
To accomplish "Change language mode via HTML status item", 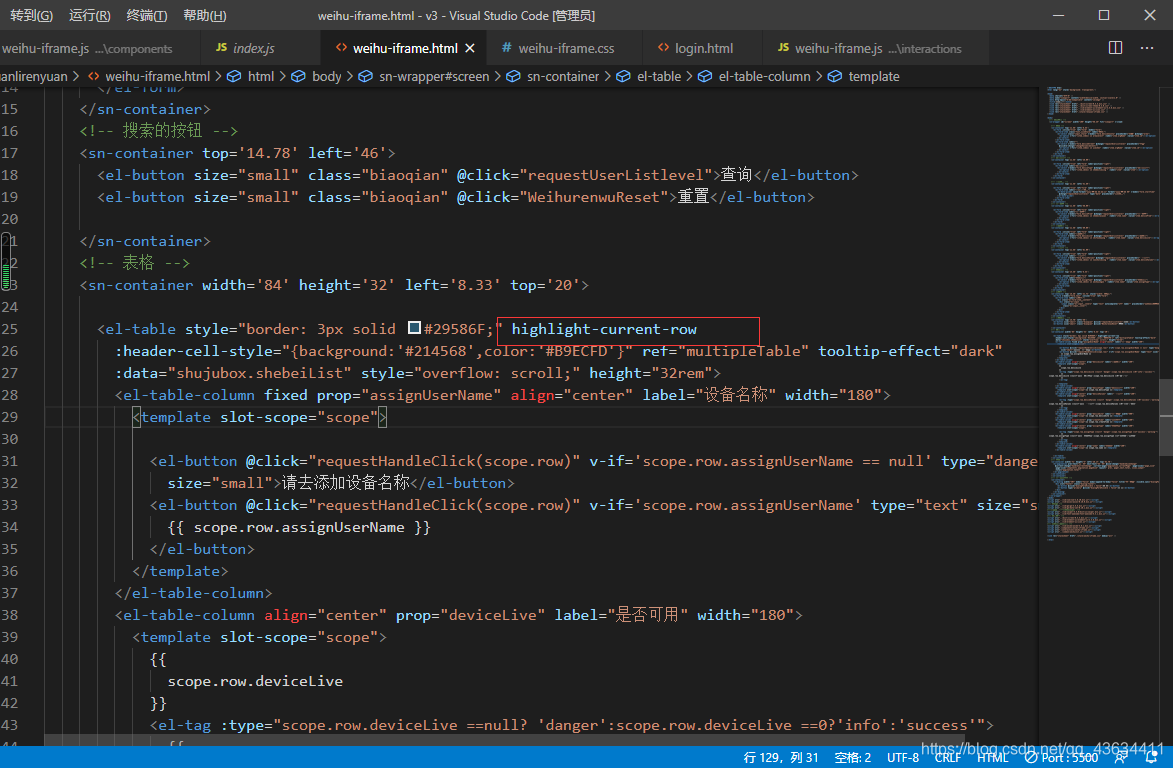I will coord(991,757).
